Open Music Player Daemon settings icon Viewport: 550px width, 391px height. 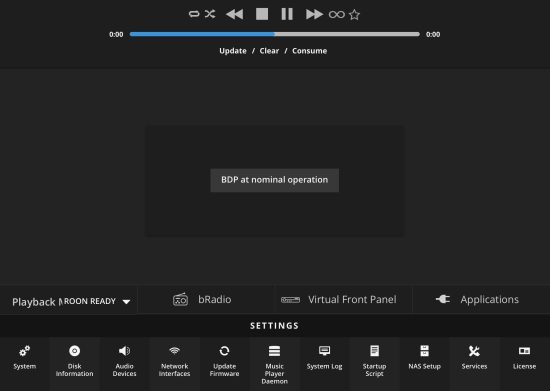[274, 351]
